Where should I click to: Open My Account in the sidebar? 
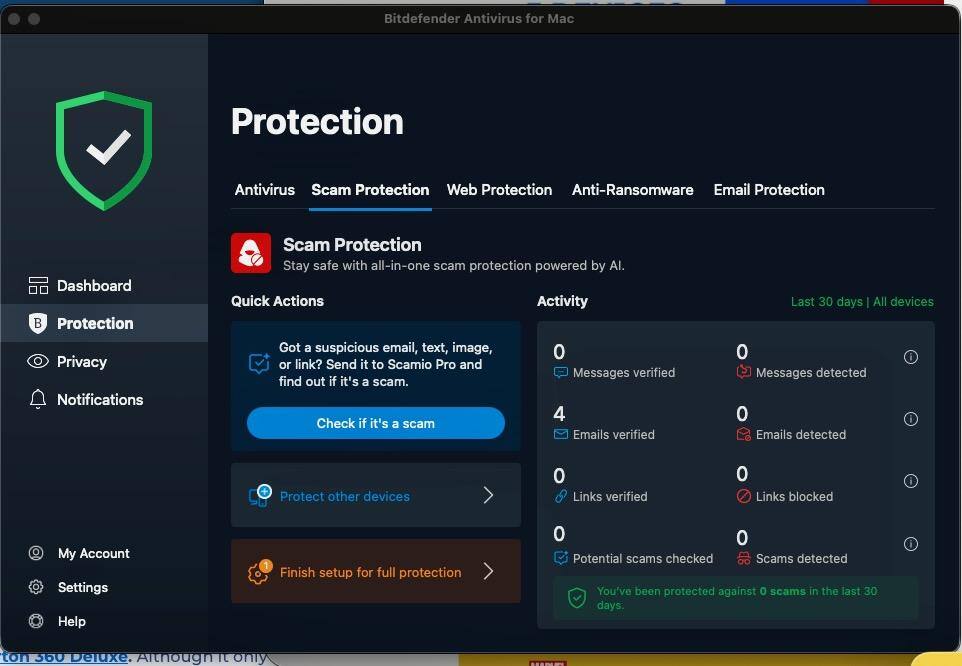tap(93, 554)
